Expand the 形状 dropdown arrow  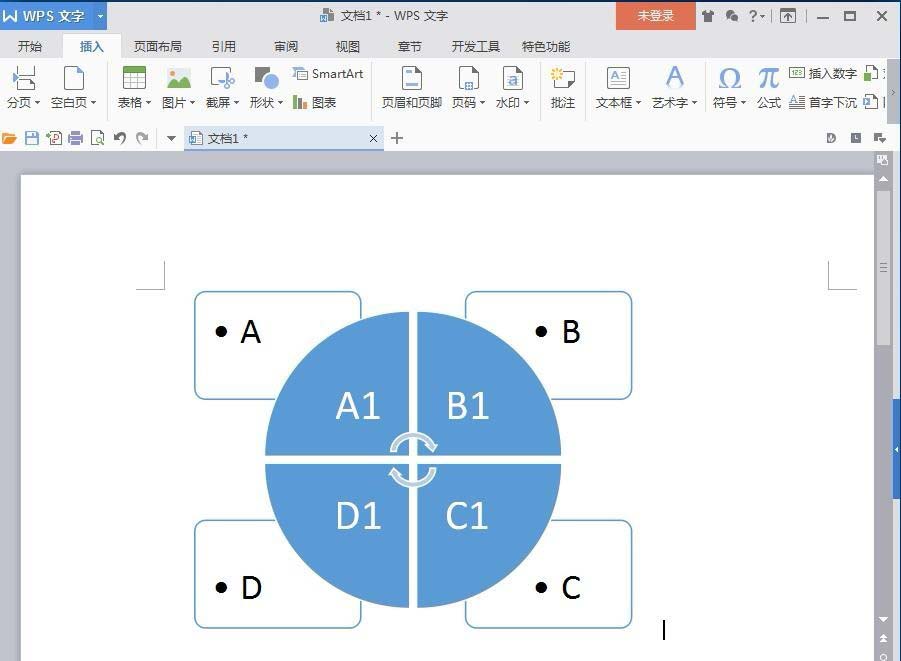[x=280, y=103]
